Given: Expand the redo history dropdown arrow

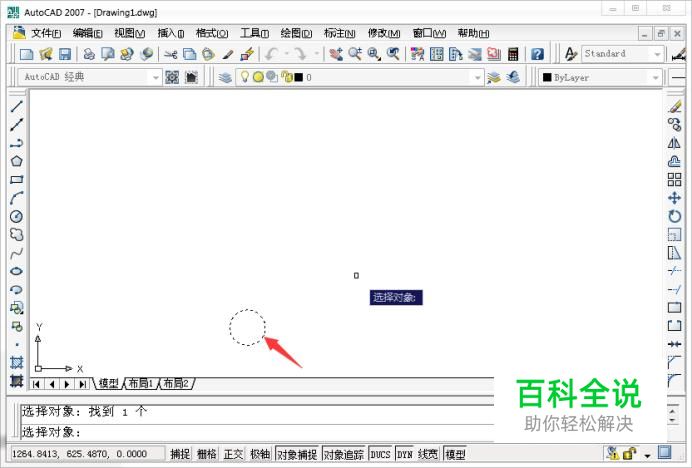Looking at the screenshot, I should 317,54.
